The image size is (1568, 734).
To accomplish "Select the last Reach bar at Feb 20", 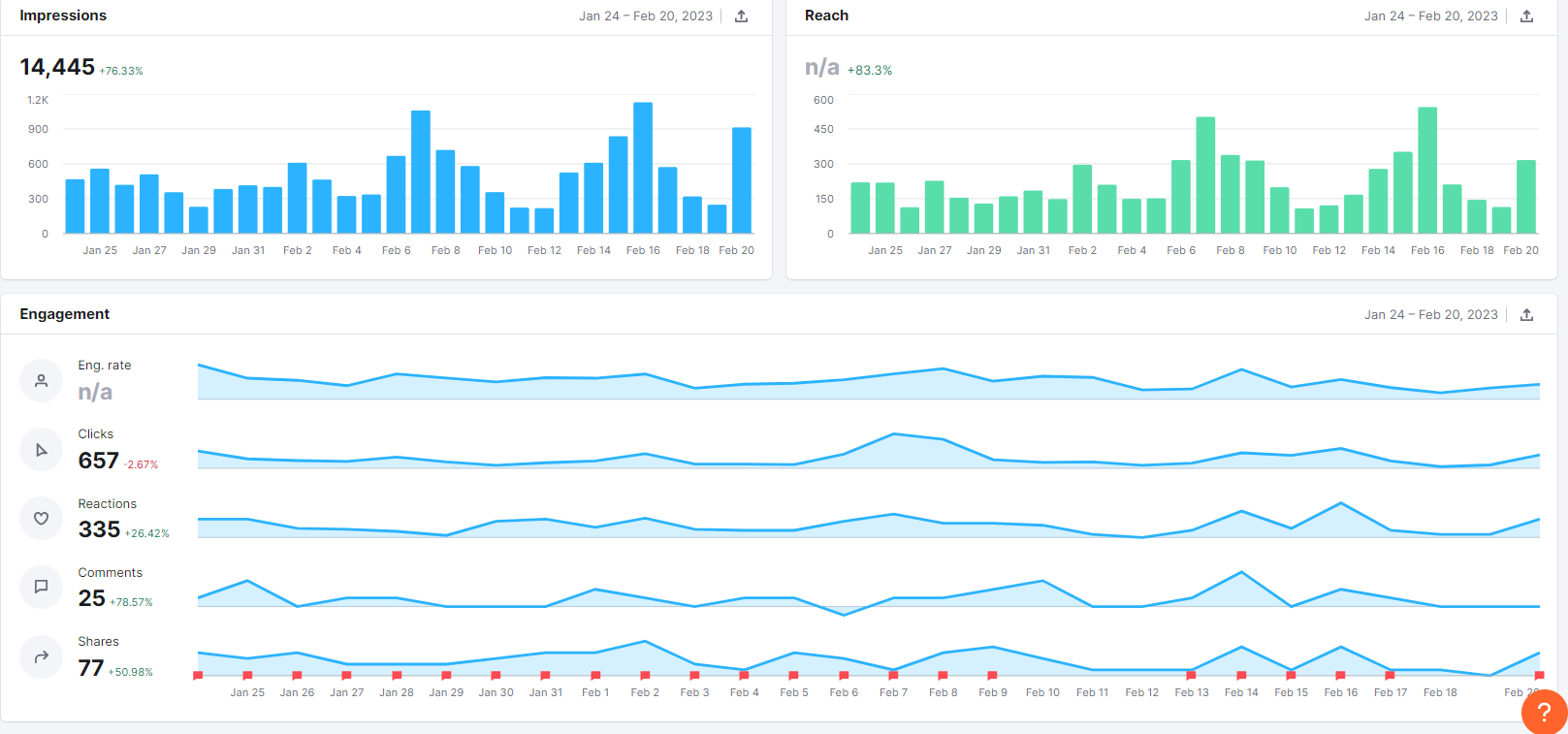I will 1526,197.
